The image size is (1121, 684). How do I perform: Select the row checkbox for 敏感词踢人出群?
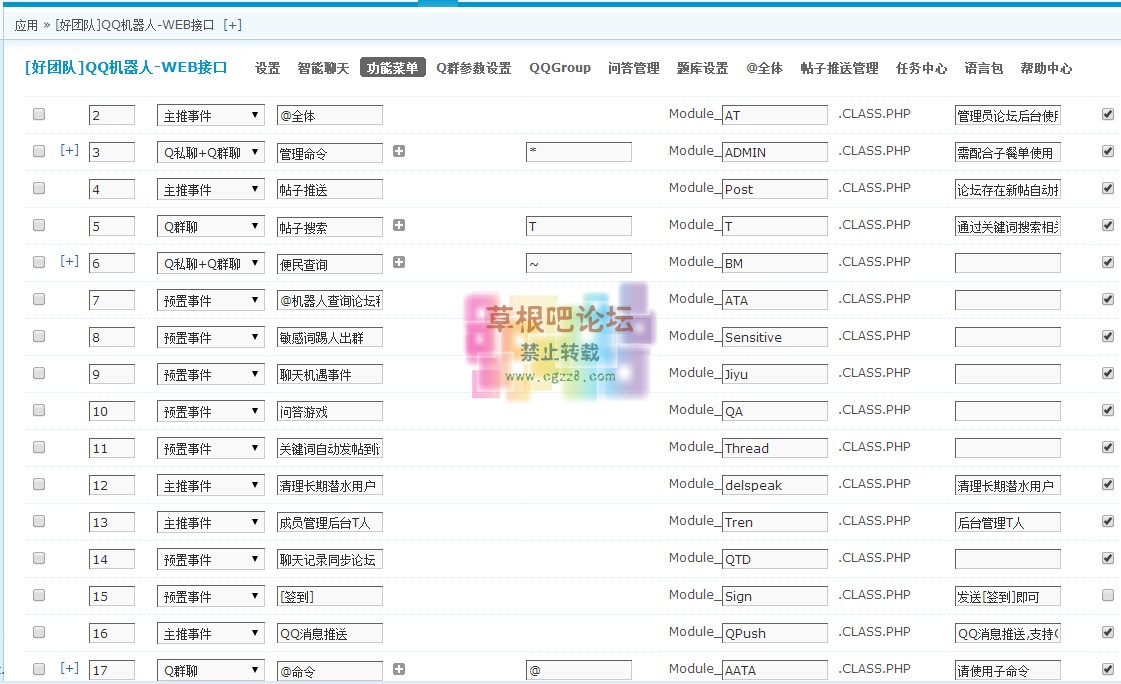(38, 336)
